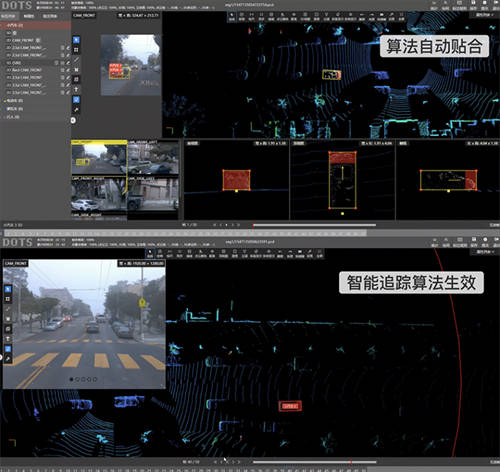Click the highlighted first tool in the upper point-cloud toolbar

coord(232,16)
